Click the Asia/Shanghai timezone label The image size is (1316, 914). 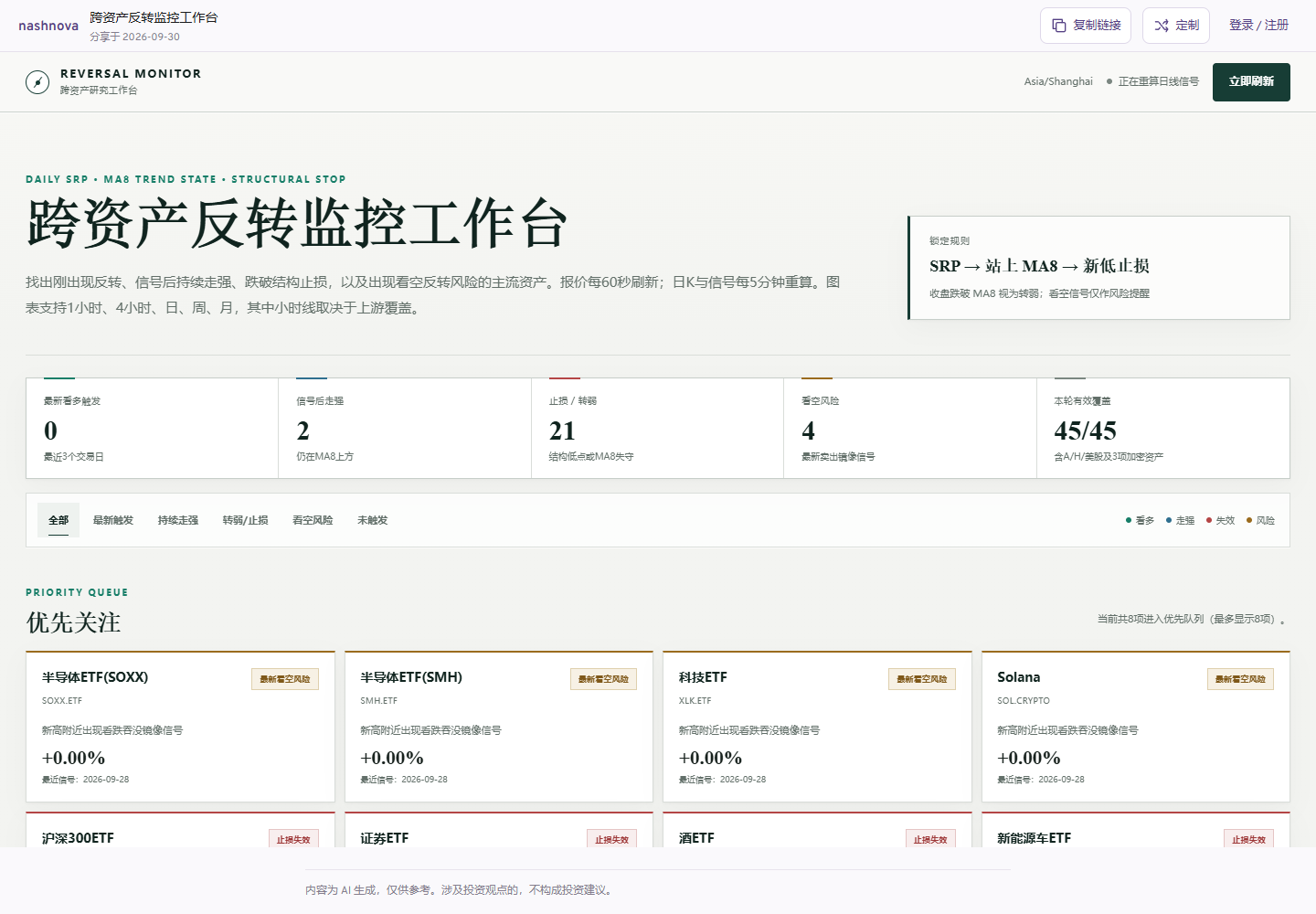pos(1058,81)
